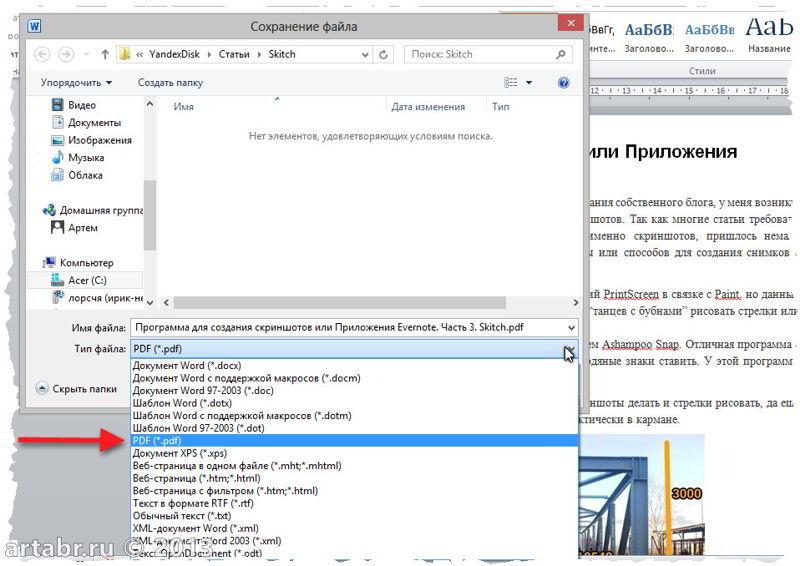Select Видео in navigation pane

pyautogui.click(x=82, y=105)
